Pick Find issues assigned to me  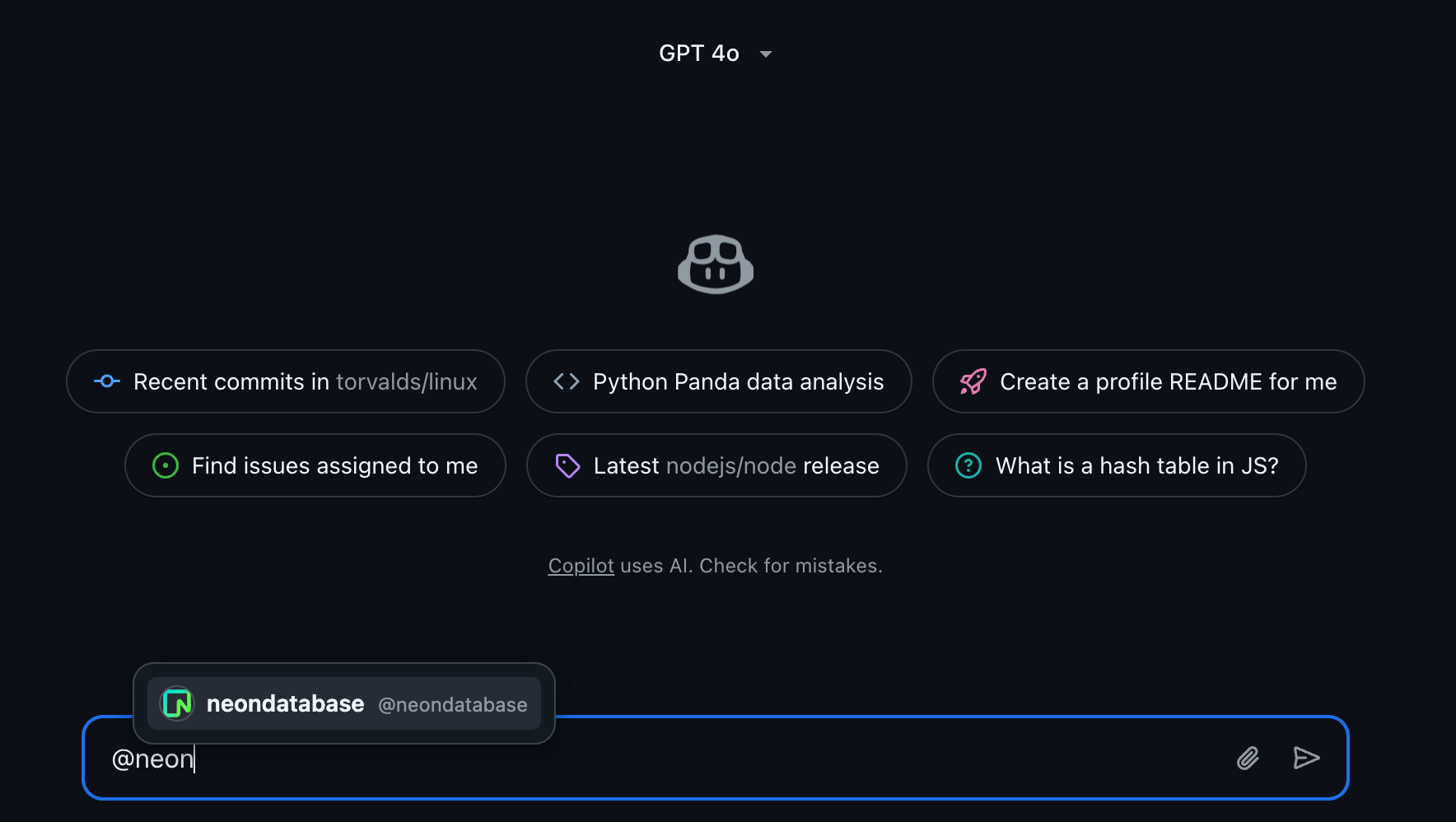(334, 465)
